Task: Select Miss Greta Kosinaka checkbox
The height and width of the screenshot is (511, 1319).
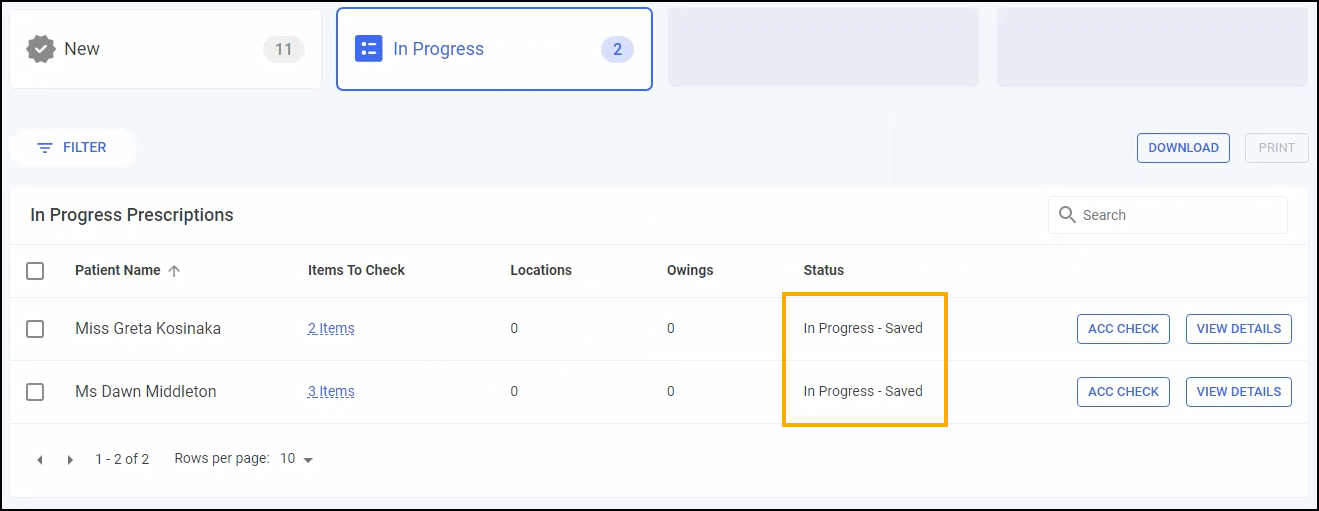Action: point(35,329)
